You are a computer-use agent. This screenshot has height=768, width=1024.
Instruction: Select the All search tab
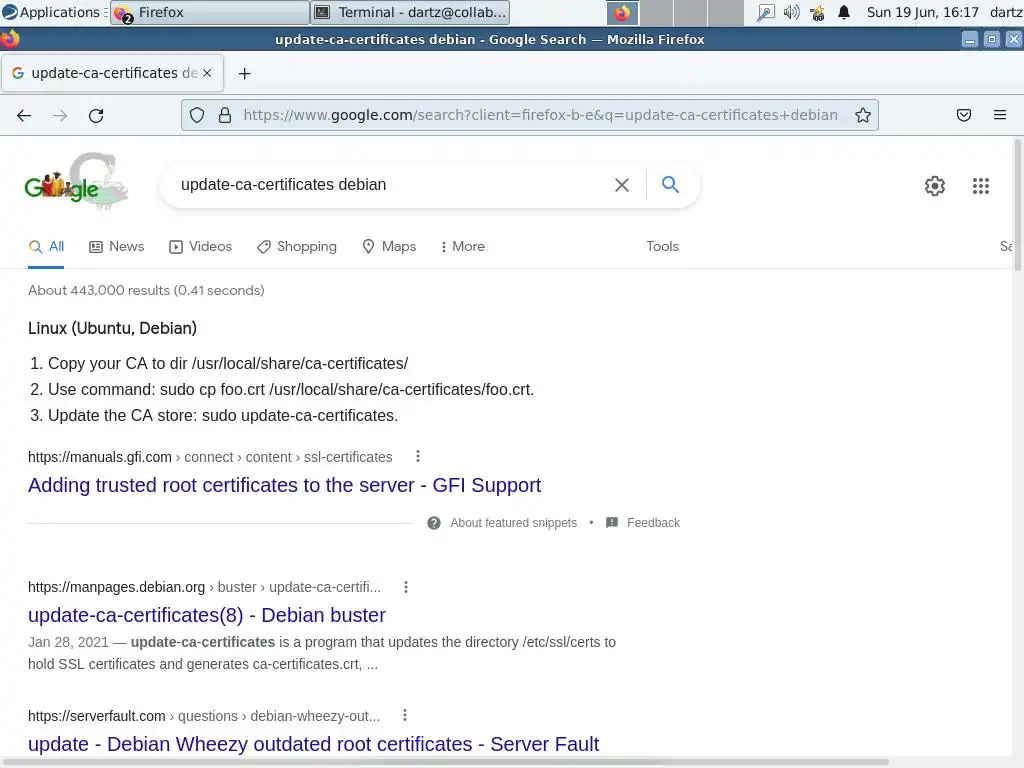46,247
